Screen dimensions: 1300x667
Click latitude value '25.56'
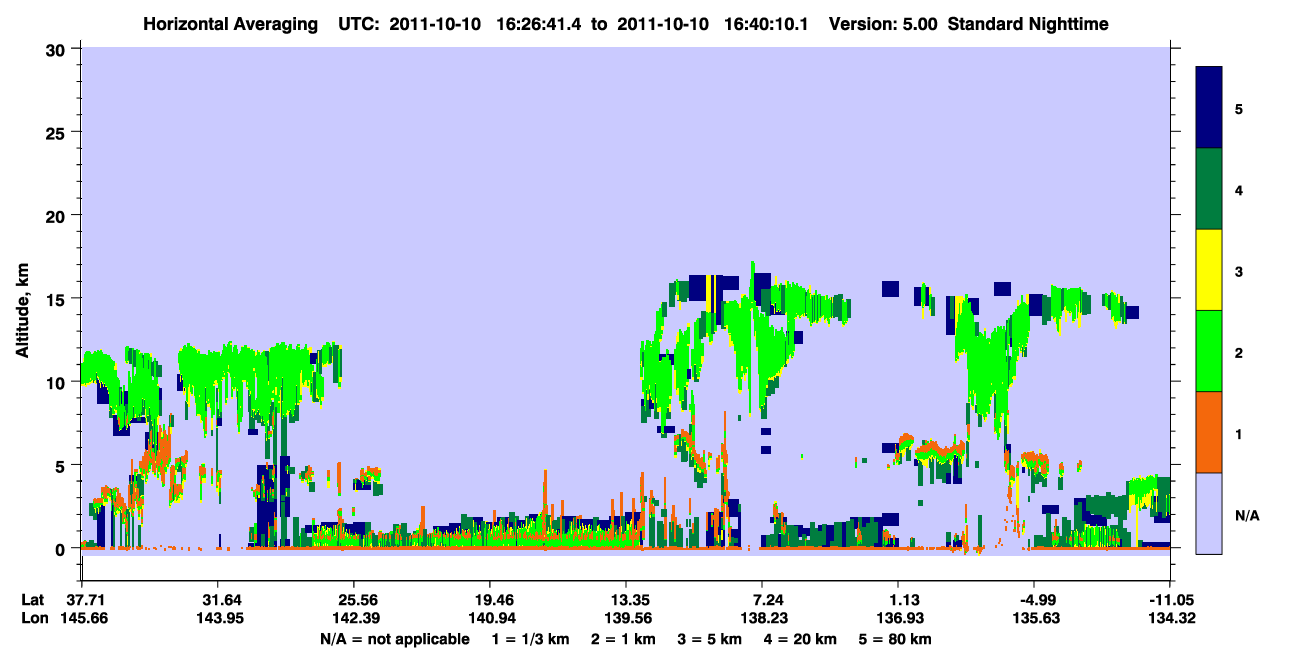click(x=353, y=600)
